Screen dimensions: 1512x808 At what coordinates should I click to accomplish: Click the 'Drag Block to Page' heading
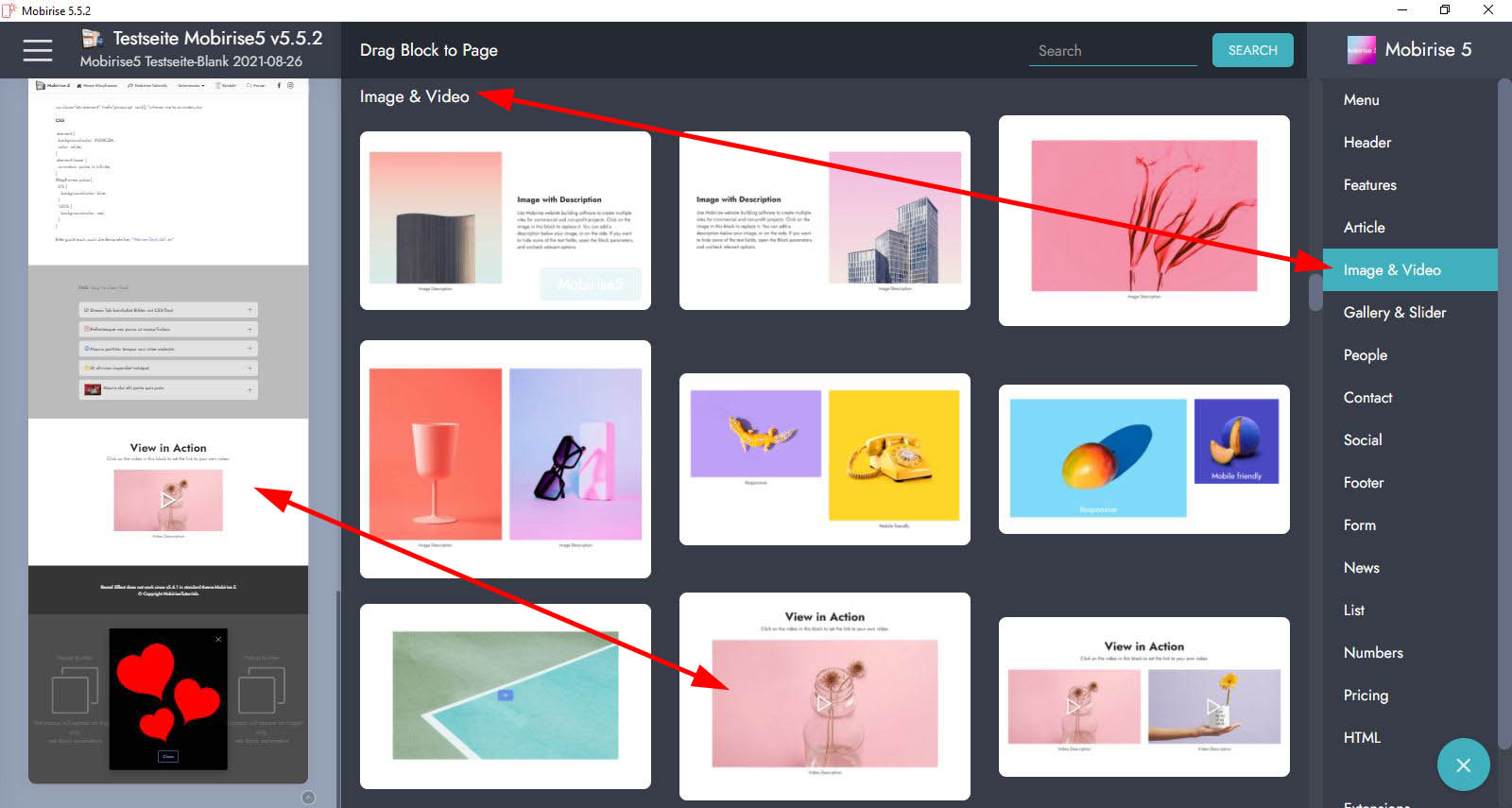click(429, 50)
